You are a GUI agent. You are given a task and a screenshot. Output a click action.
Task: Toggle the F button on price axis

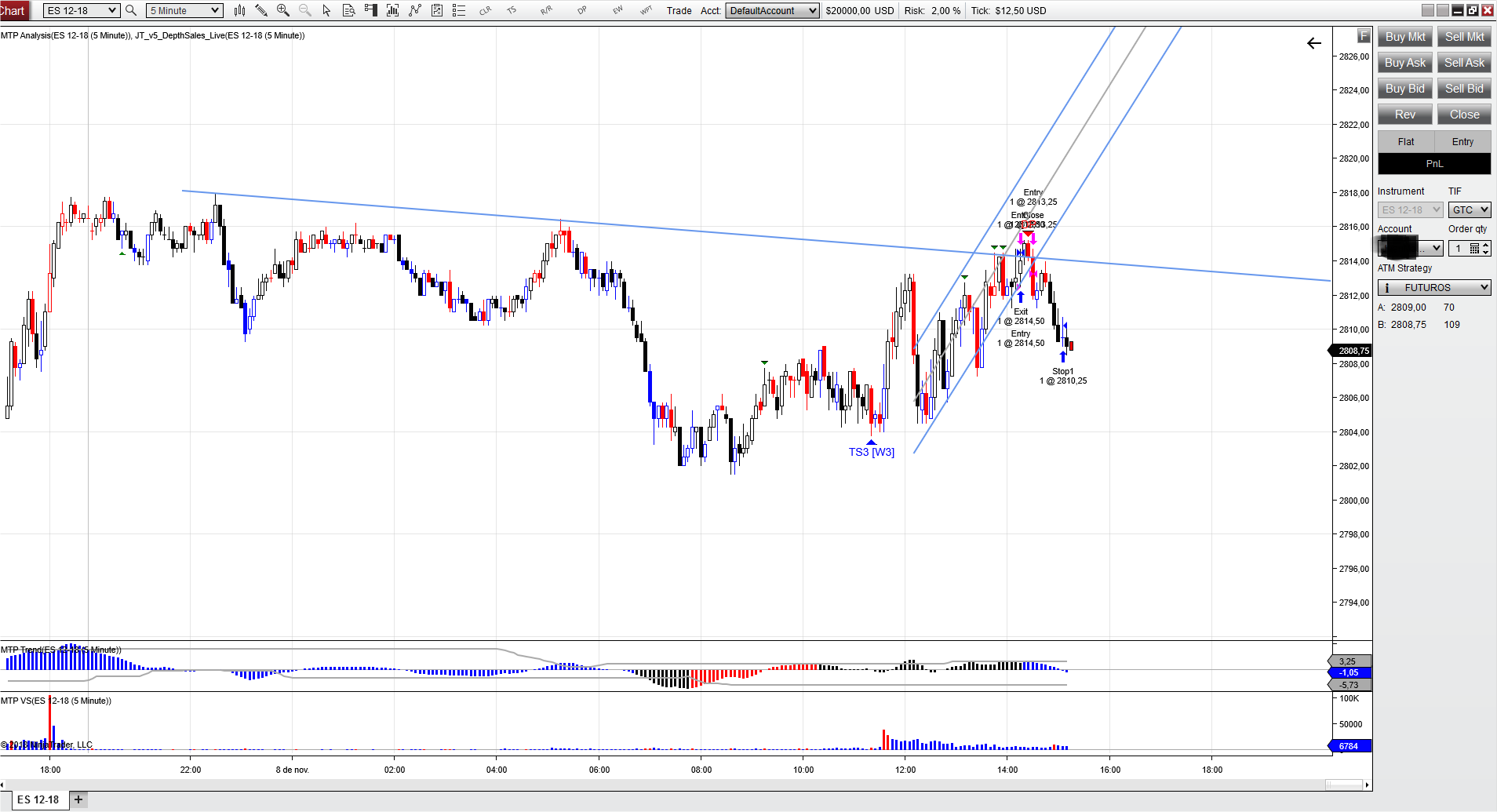tap(1364, 36)
